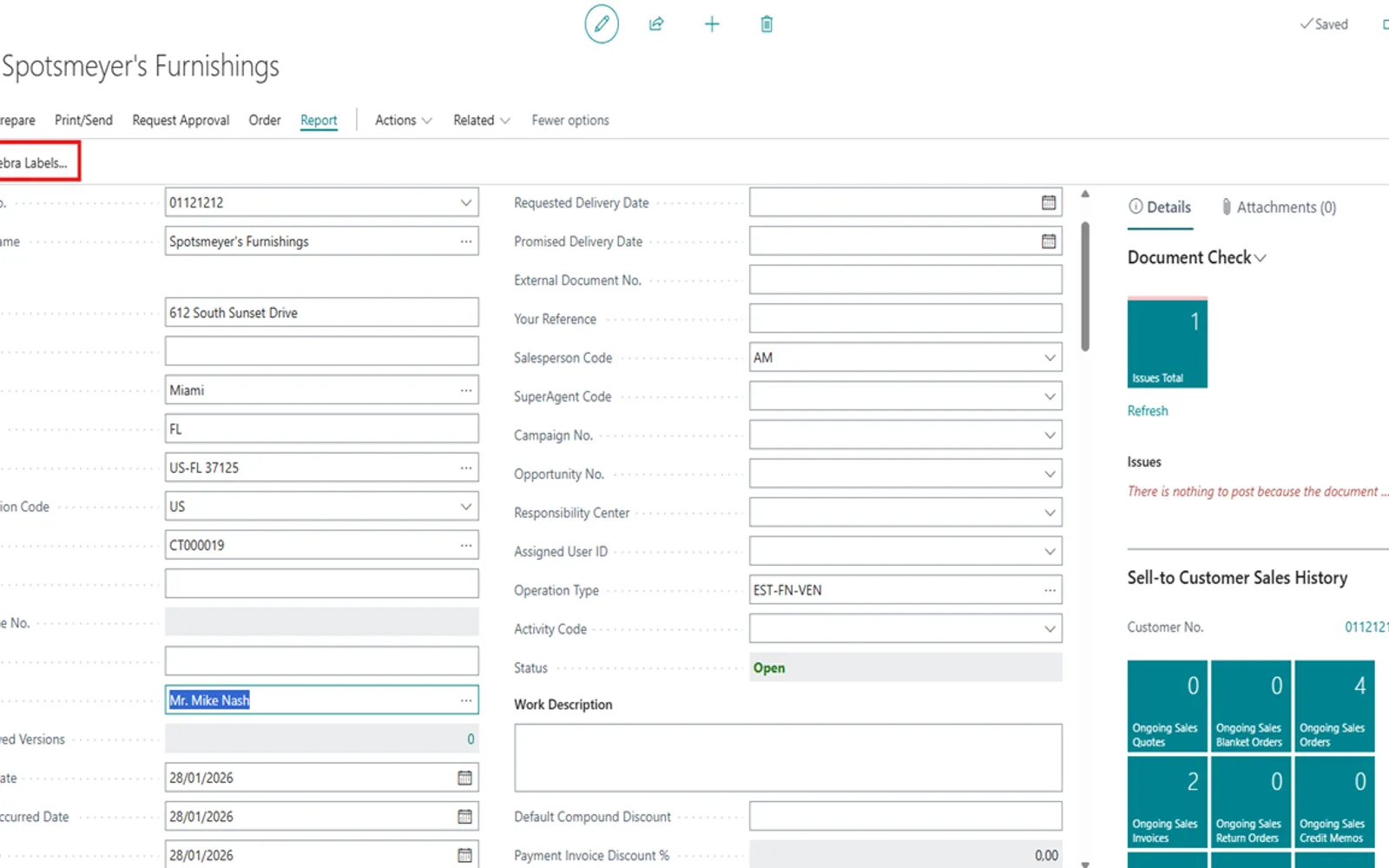Click the ellipsis next to the Miami field
The image size is (1389, 868).
click(466, 390)
